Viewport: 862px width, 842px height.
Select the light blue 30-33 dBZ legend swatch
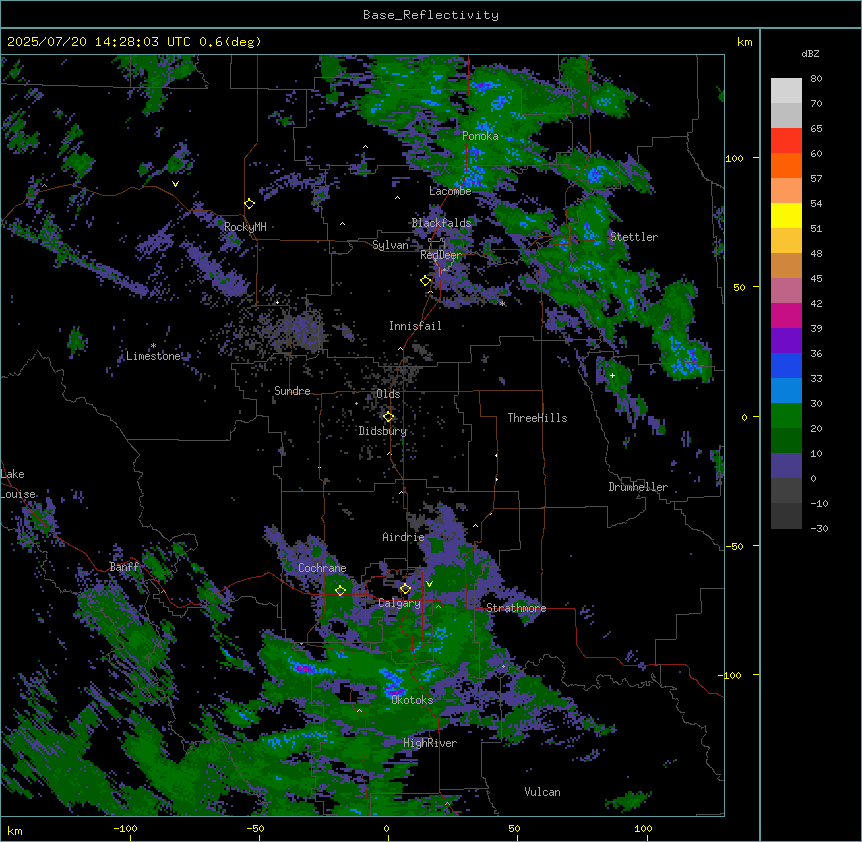tap(786, 391)
